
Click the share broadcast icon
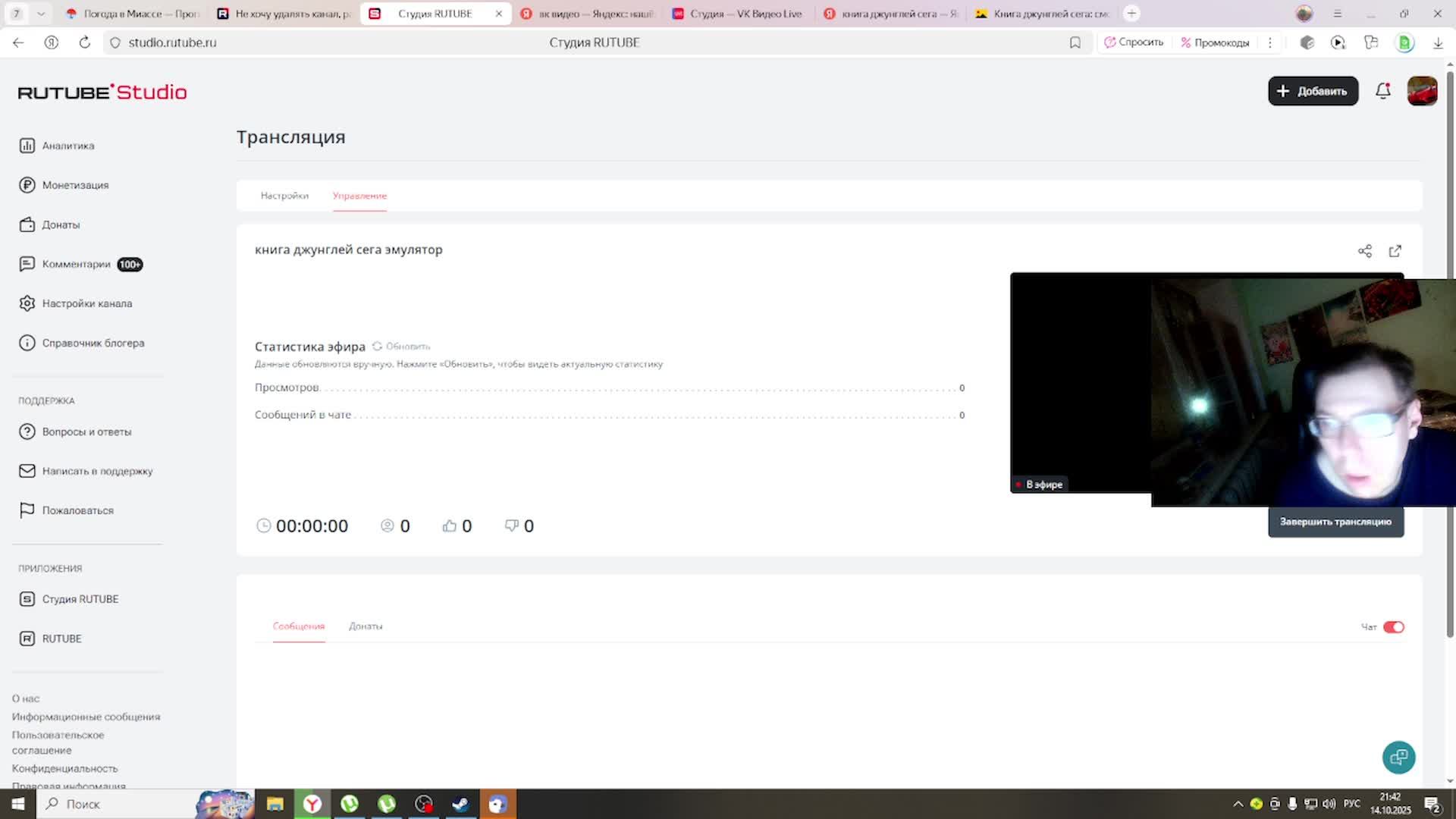[1364, 251]
